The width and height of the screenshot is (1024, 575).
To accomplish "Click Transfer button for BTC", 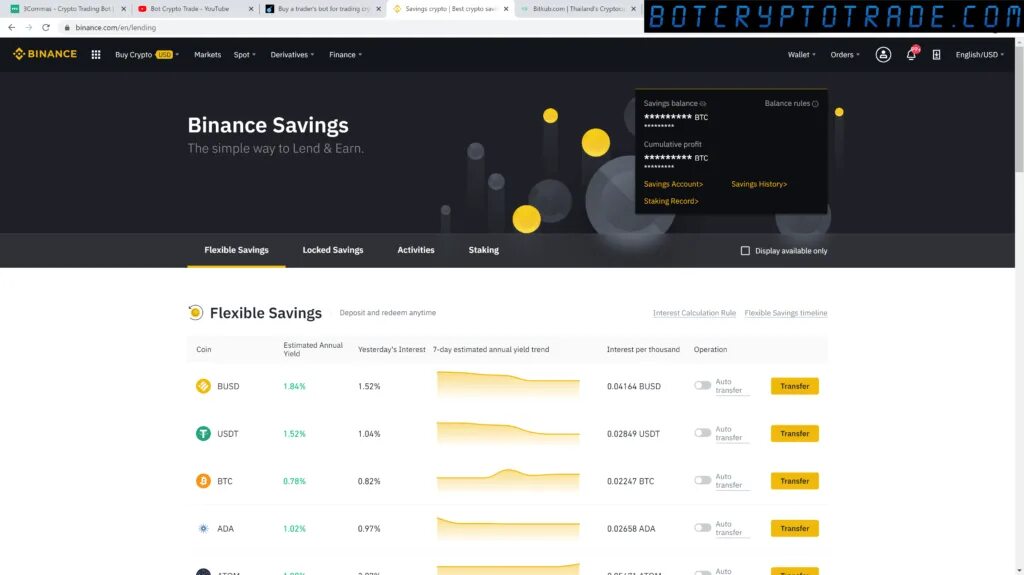I will [x=794, y=481].
